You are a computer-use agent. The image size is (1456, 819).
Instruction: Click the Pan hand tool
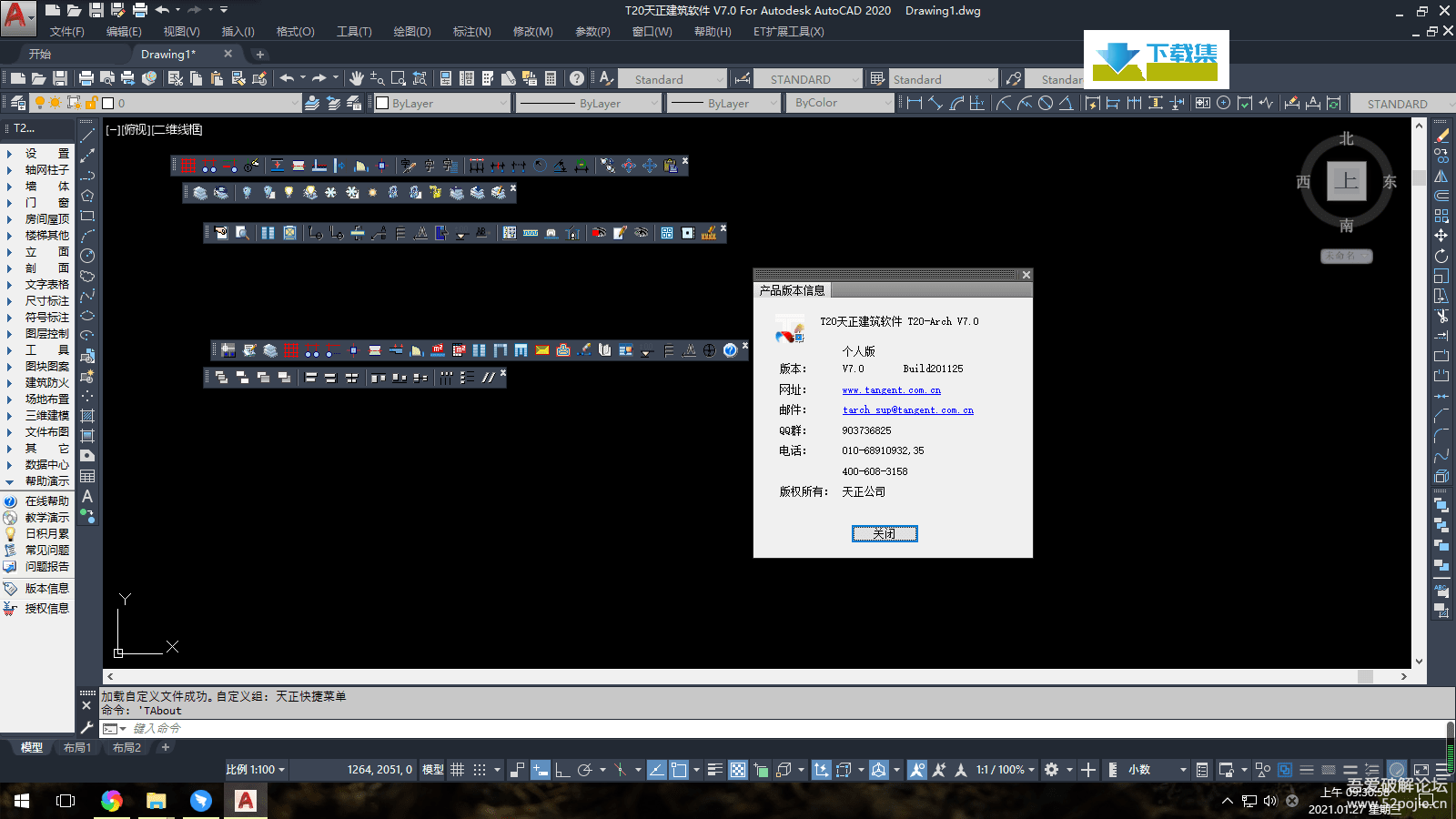[x=357, y=79]
